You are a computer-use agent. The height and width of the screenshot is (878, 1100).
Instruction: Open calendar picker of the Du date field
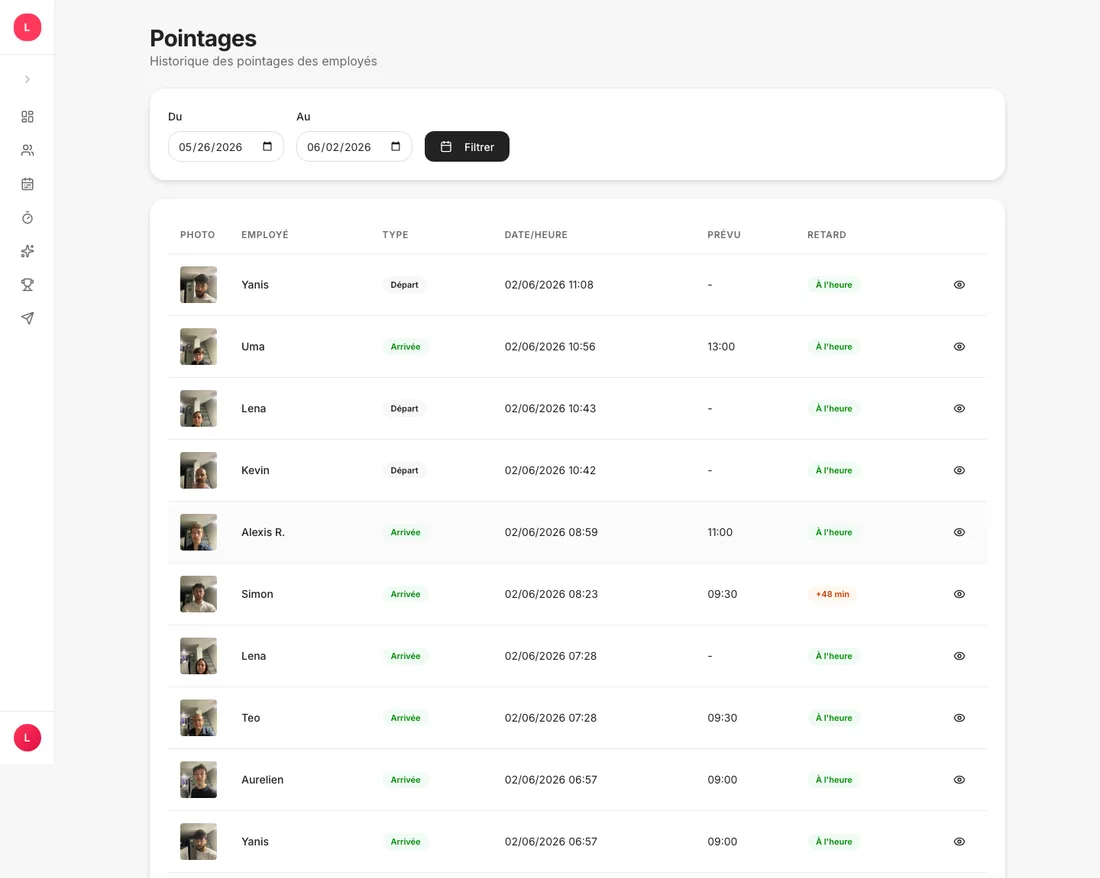267,147
